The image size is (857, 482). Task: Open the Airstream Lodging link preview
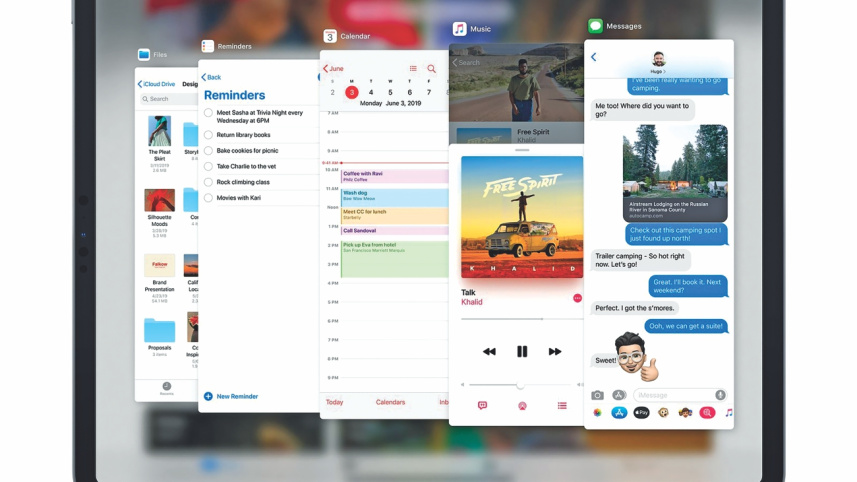pos(675,173)
